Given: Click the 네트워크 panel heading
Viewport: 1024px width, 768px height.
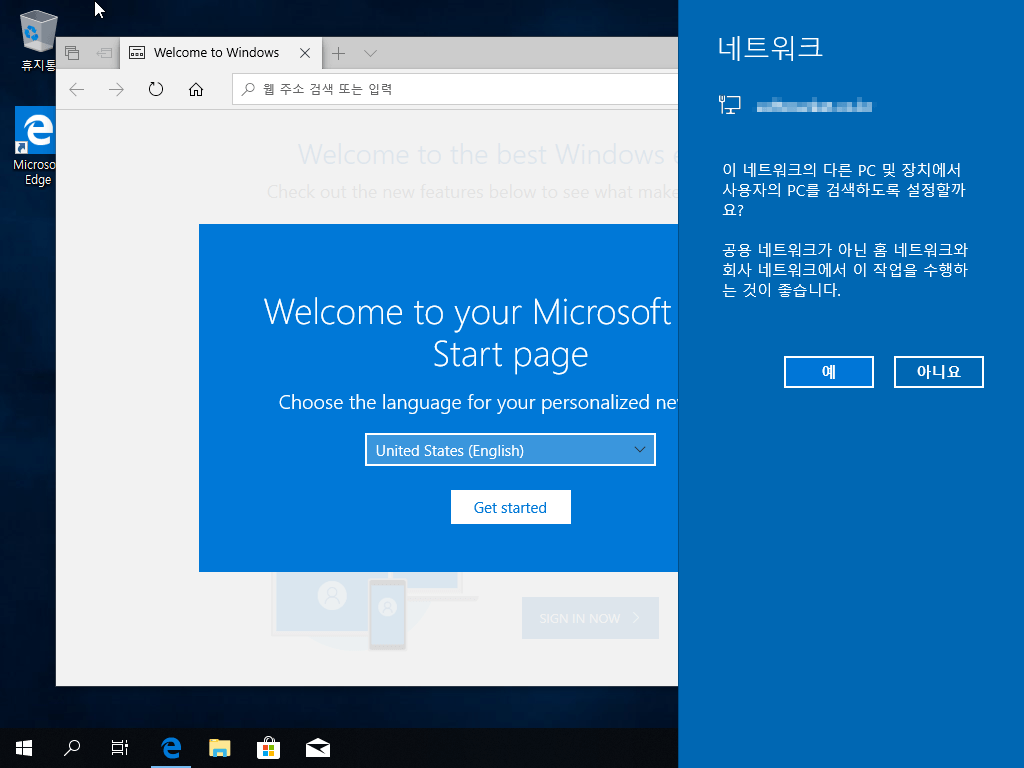Looking at the screenshot, I should click(x=770, y=47).
